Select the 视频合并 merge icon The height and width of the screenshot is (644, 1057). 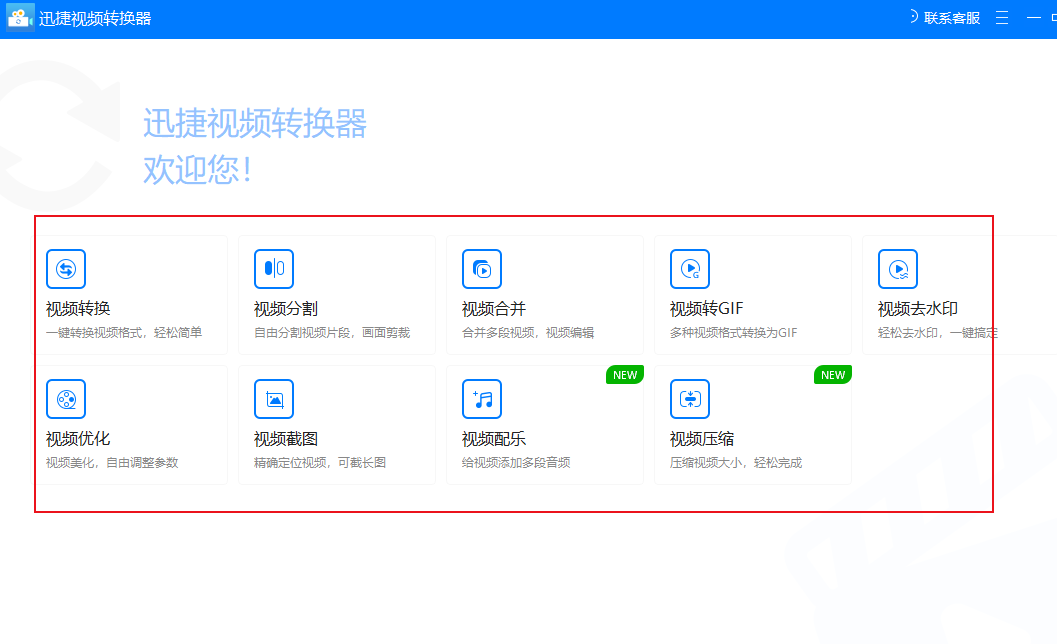click(x=482, y=269)
